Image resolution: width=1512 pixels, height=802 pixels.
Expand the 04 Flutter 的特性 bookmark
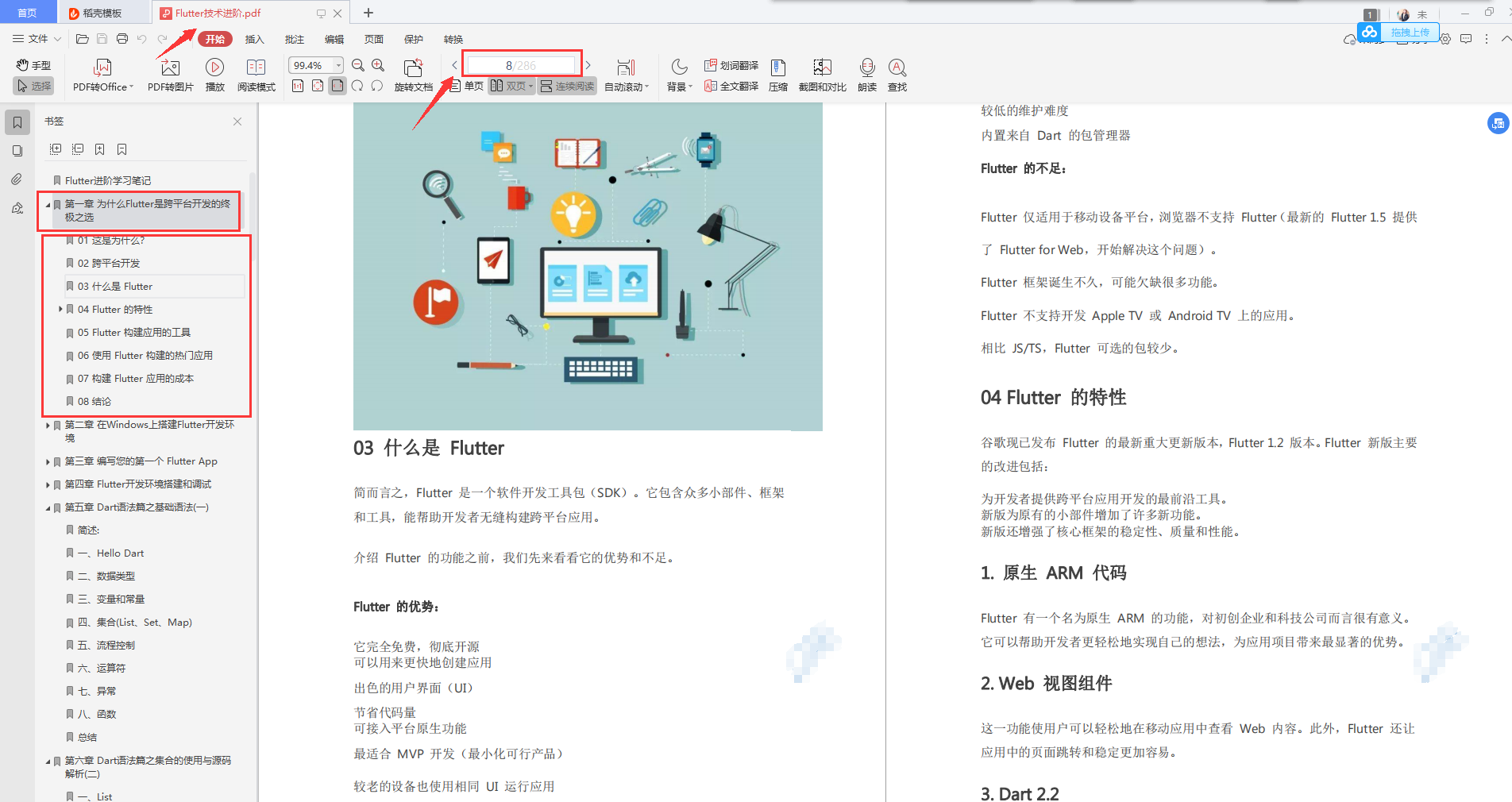[60, 309]
